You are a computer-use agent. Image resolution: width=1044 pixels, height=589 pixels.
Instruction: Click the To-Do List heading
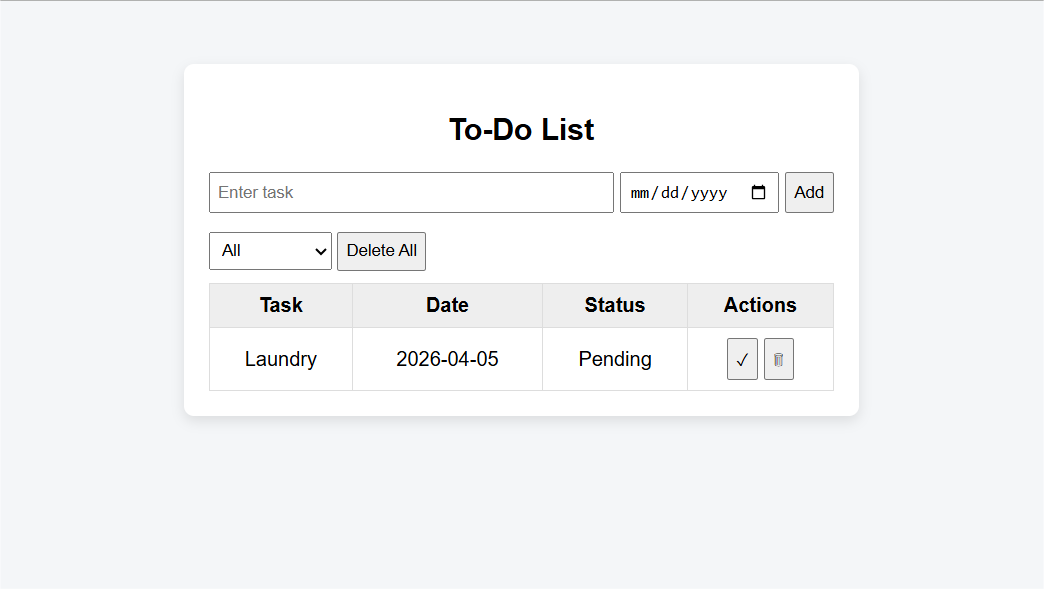pyautogui.click(x=521, y=130)
